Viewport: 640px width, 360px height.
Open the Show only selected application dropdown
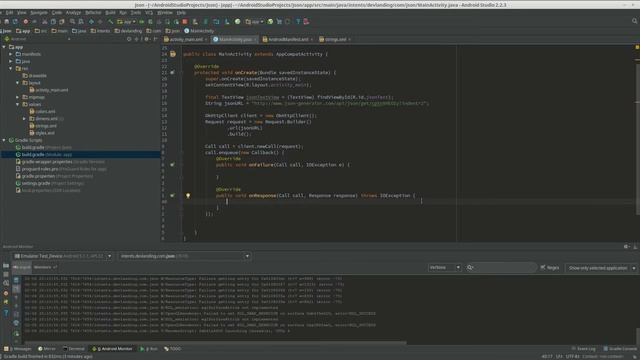601,268
